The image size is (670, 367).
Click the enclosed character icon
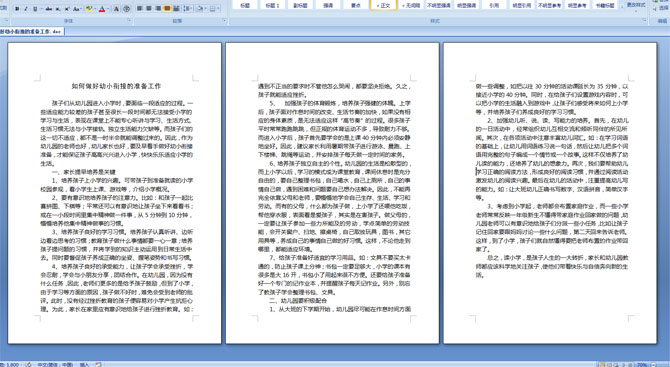(x=126, y=9)
